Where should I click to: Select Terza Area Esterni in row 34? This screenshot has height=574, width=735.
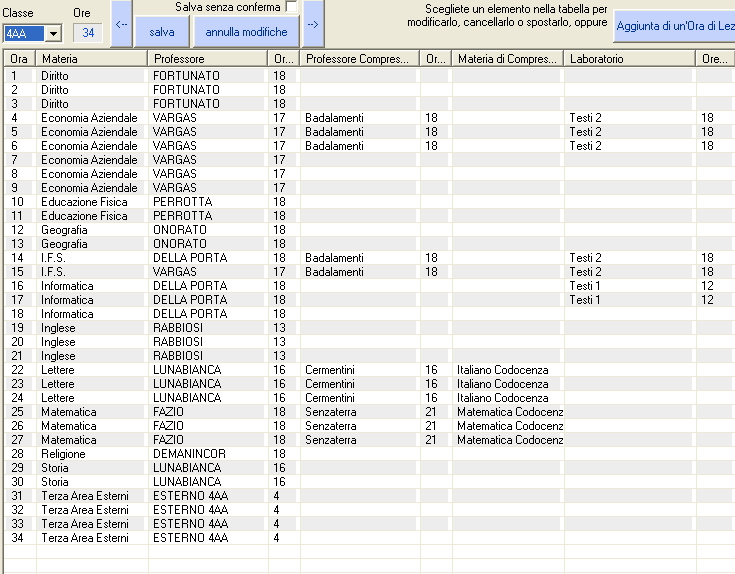85,538
